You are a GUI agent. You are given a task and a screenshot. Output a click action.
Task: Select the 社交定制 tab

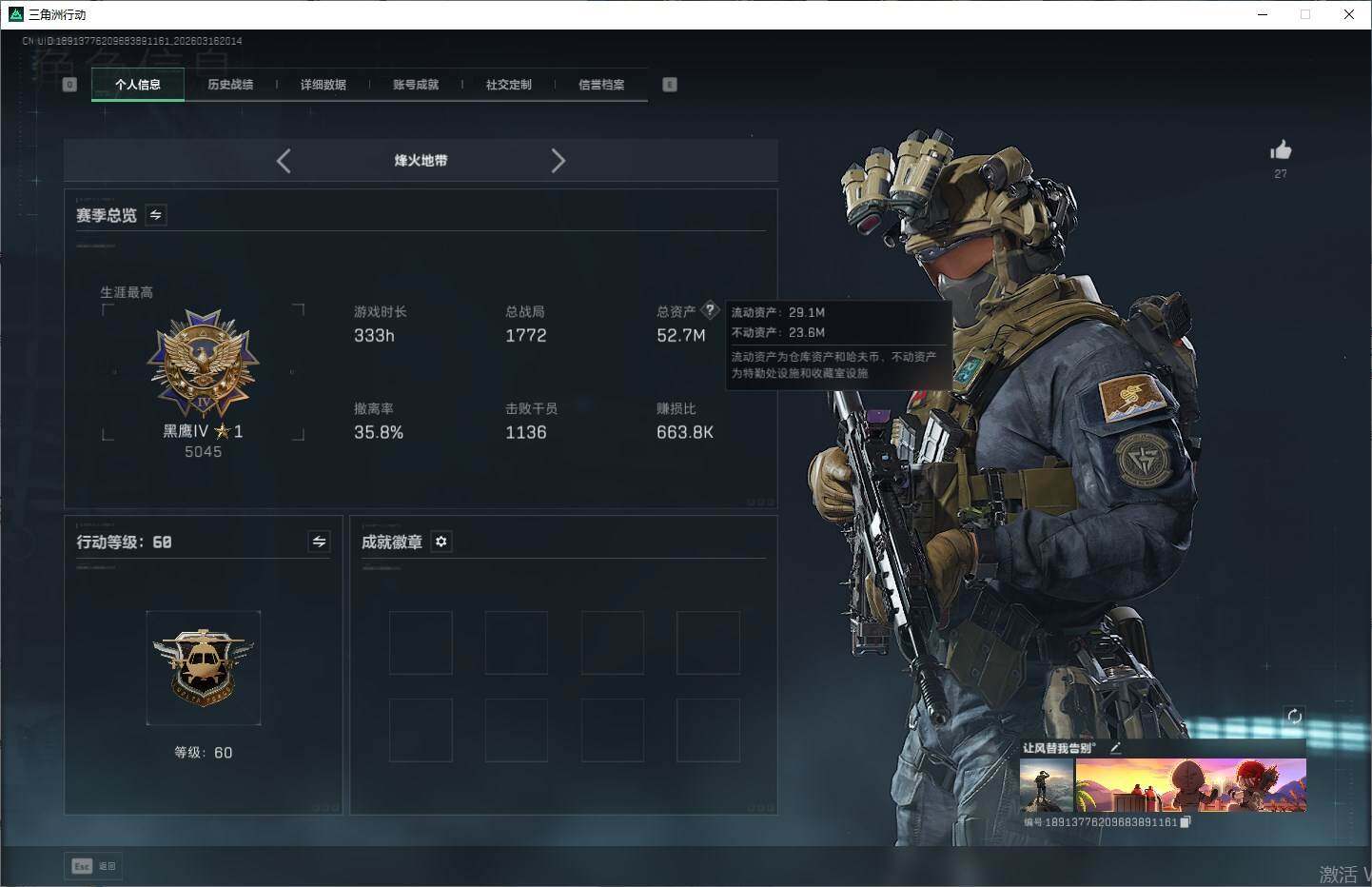click(x=509, y=85)
